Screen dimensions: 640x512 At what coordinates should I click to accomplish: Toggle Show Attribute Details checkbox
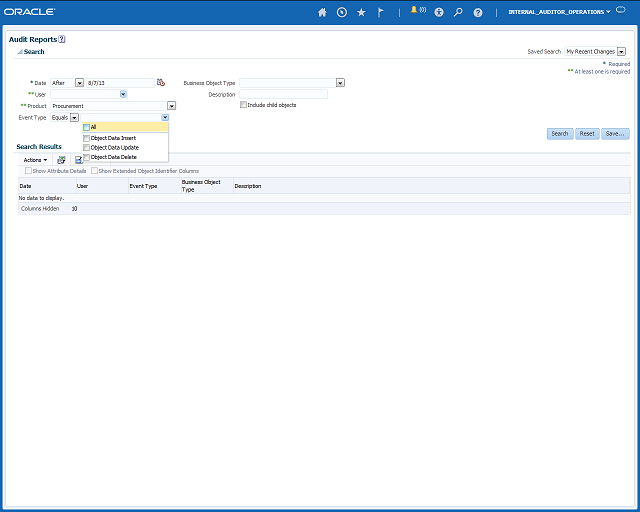28,171
